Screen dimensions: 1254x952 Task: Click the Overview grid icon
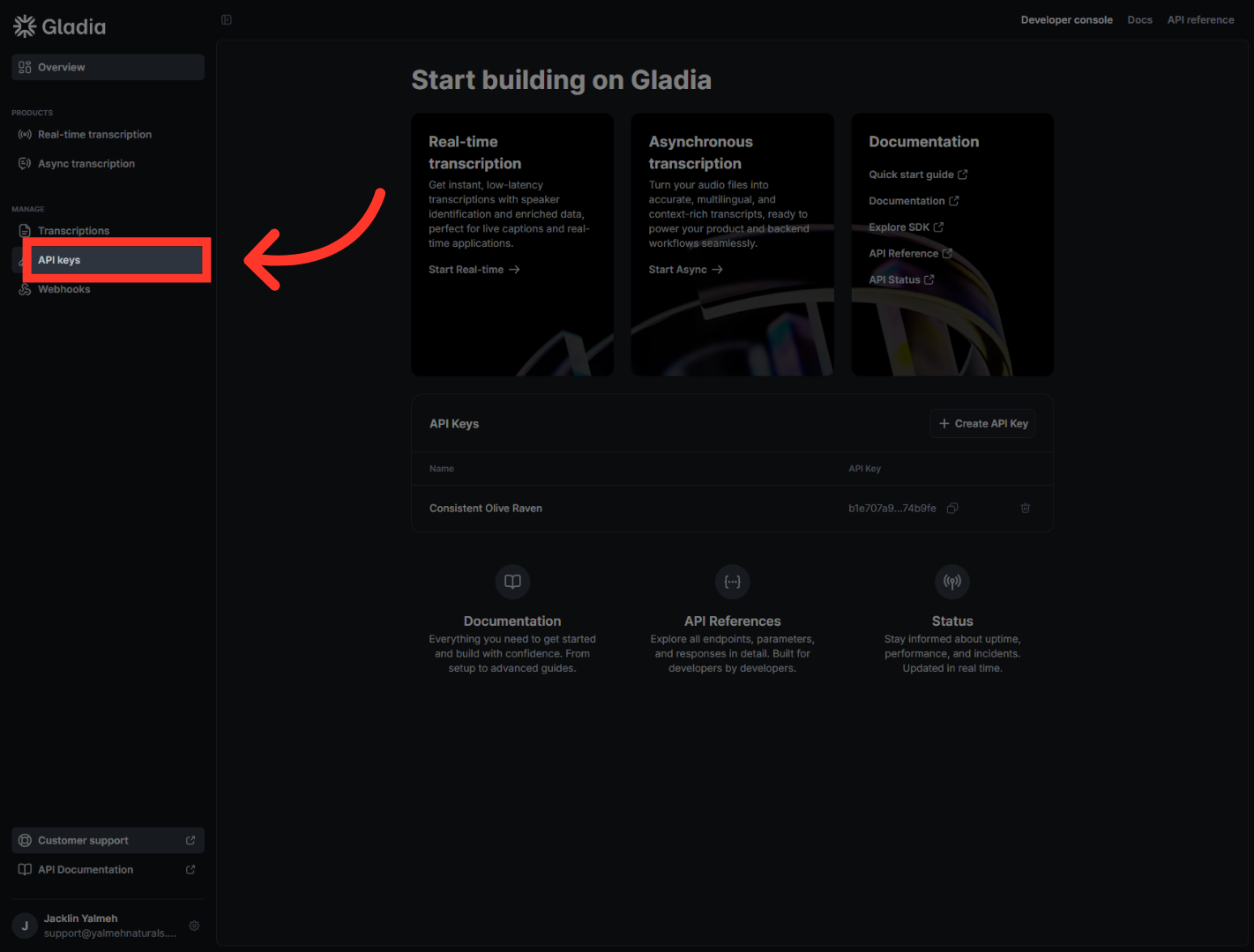click(x=25, y=67)
